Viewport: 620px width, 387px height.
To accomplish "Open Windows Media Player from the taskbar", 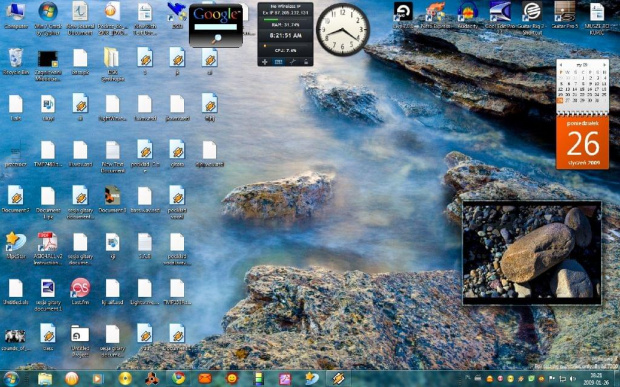I will coord(97,379).
